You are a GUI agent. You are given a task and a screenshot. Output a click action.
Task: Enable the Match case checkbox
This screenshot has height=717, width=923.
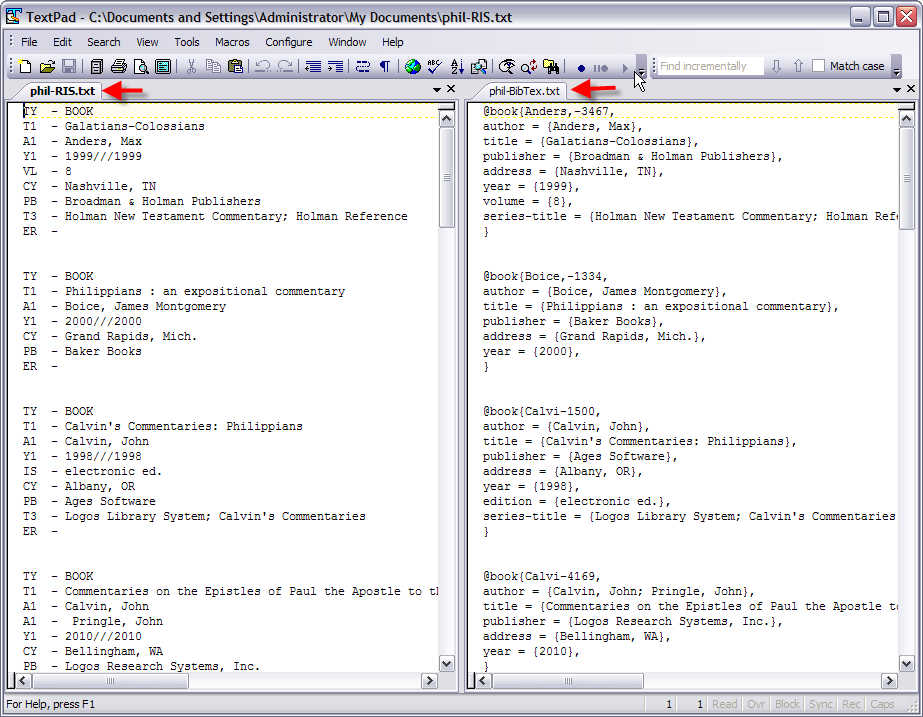(x=818, y=66)
